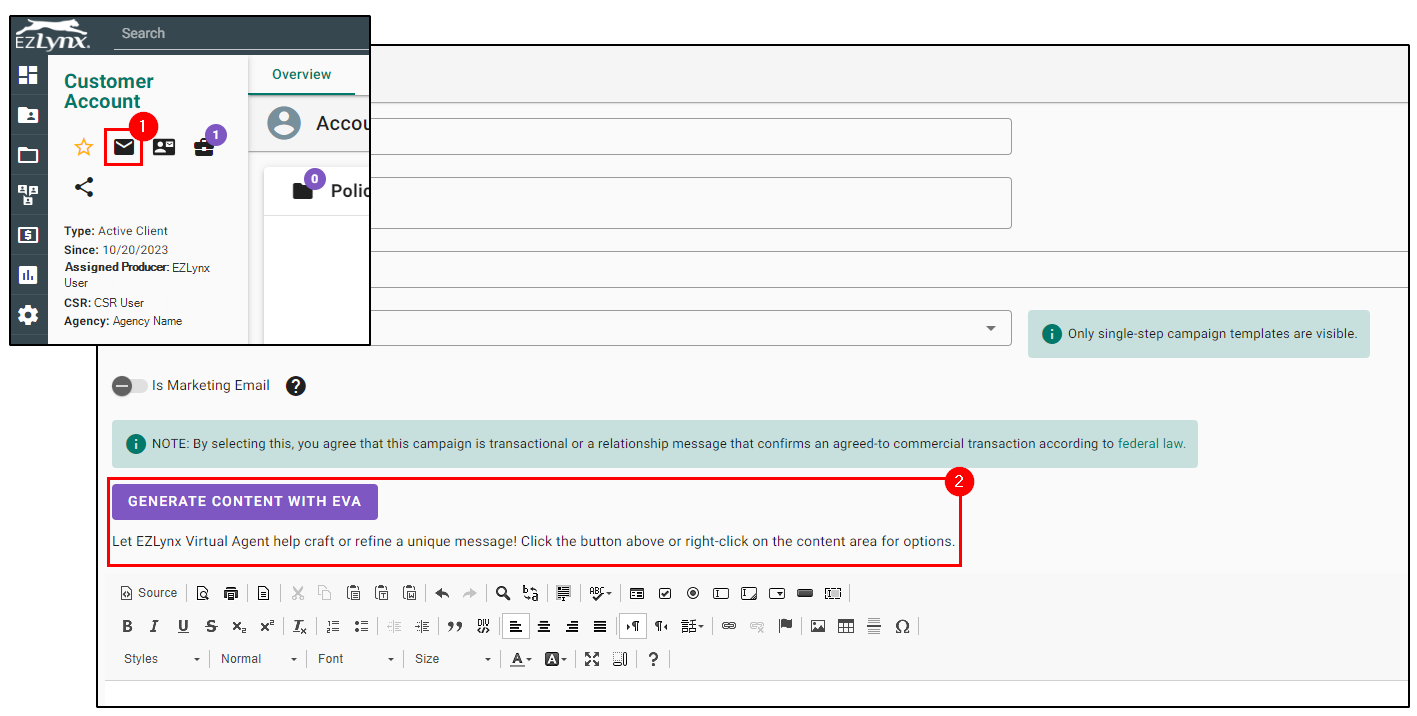This screenshot has height=716, width=1417.
Task: Toggle the Is Marketing Email switch
Action: click(x=129, y=386)
